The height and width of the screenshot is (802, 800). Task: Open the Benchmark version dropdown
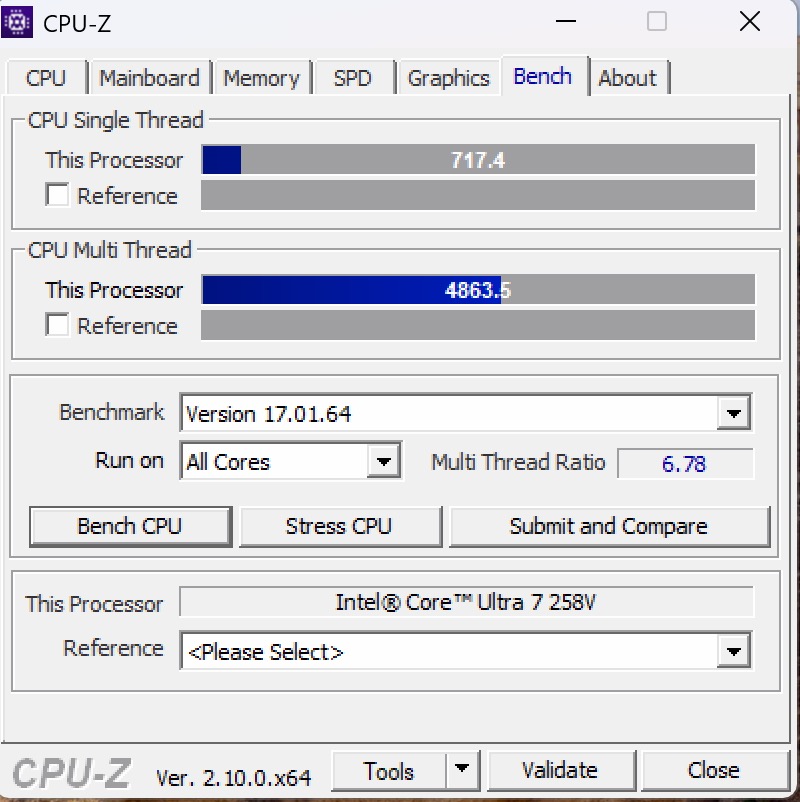click(x=734, y=413)
